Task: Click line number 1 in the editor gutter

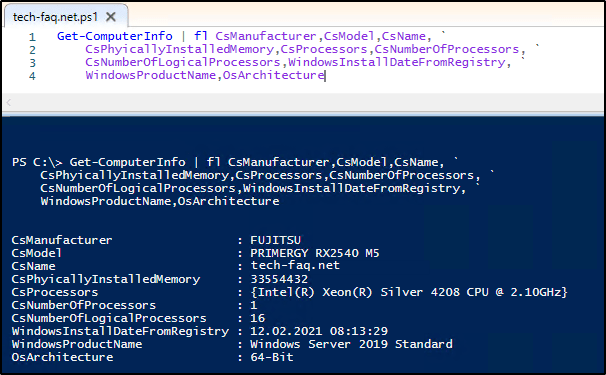Action: 32,37
